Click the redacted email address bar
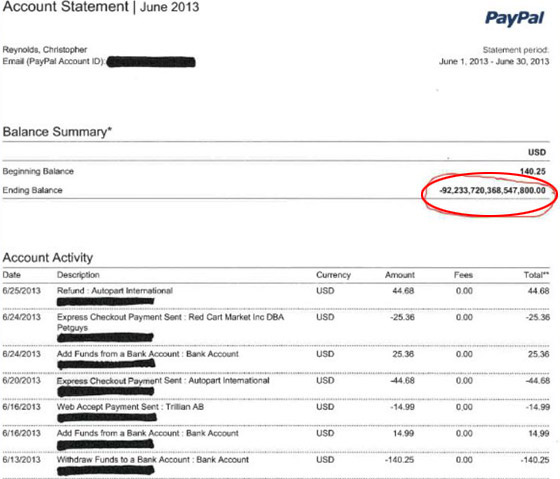 (x=151, y=62)
